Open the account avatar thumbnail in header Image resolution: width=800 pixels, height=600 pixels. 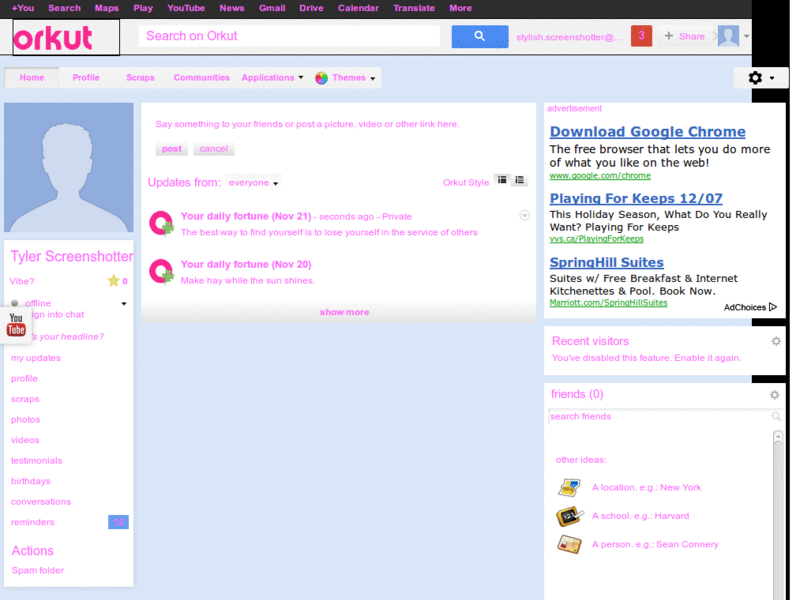pos(728,36)
